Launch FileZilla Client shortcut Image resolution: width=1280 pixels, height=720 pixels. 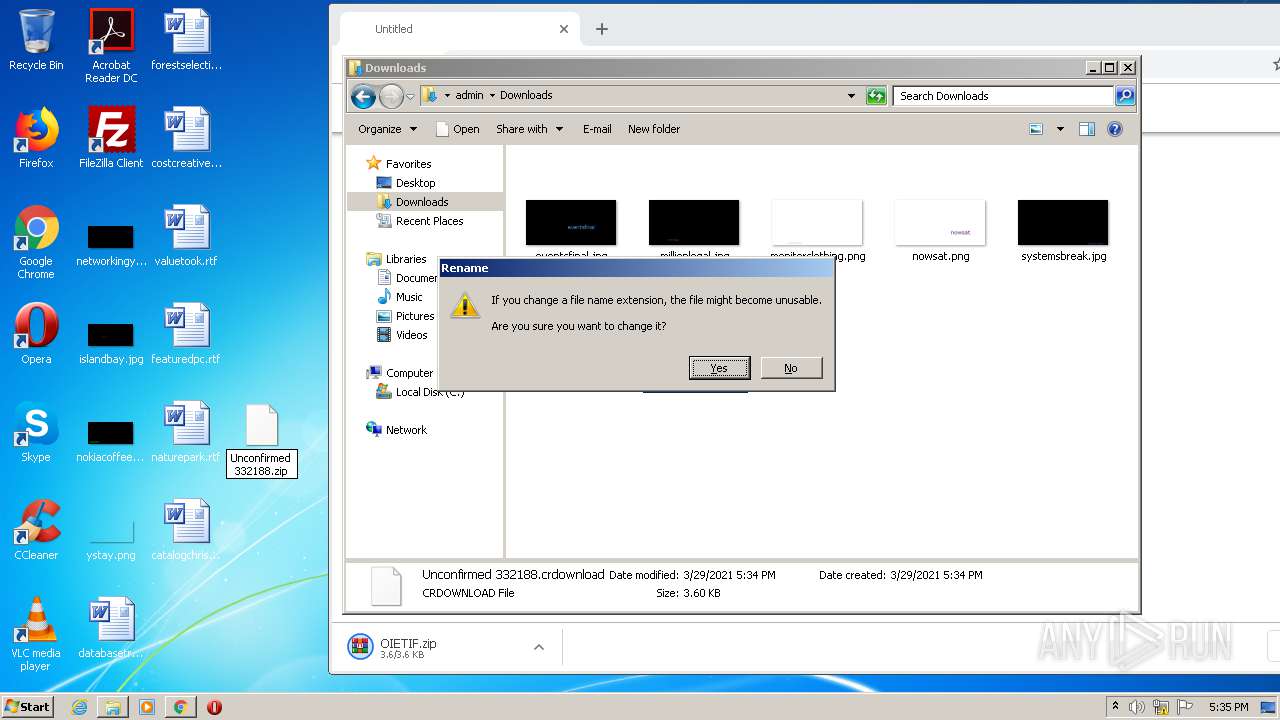pyautogui.click(x=111, y=138)
